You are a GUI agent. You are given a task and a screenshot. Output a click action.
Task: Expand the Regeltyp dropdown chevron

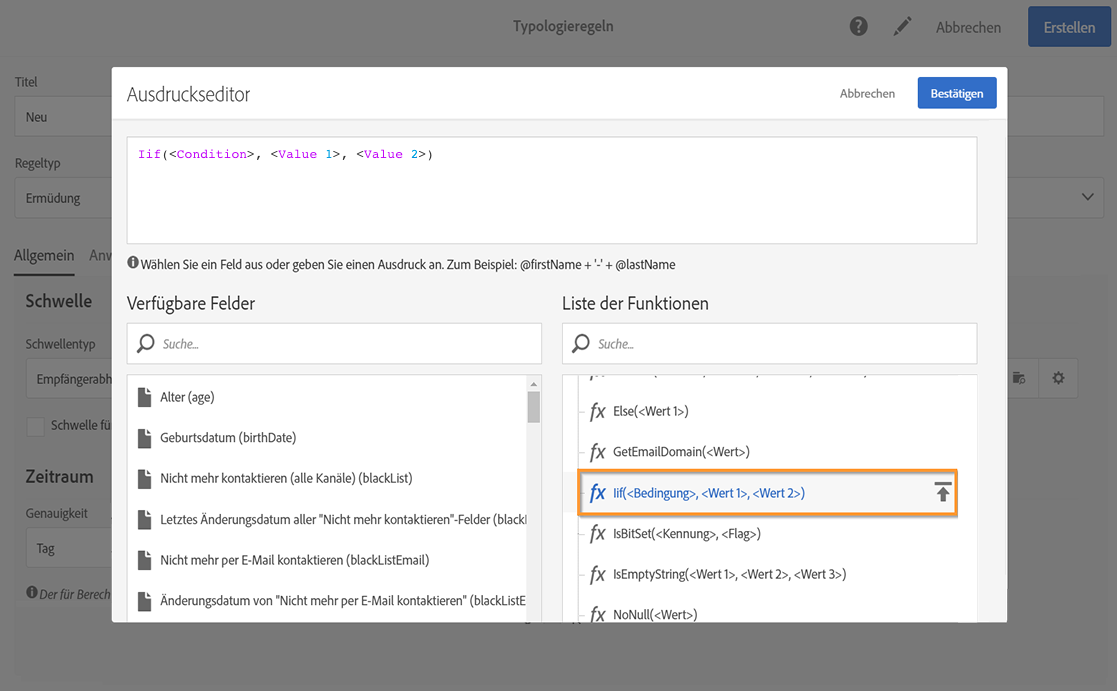tap(1088, 198)
